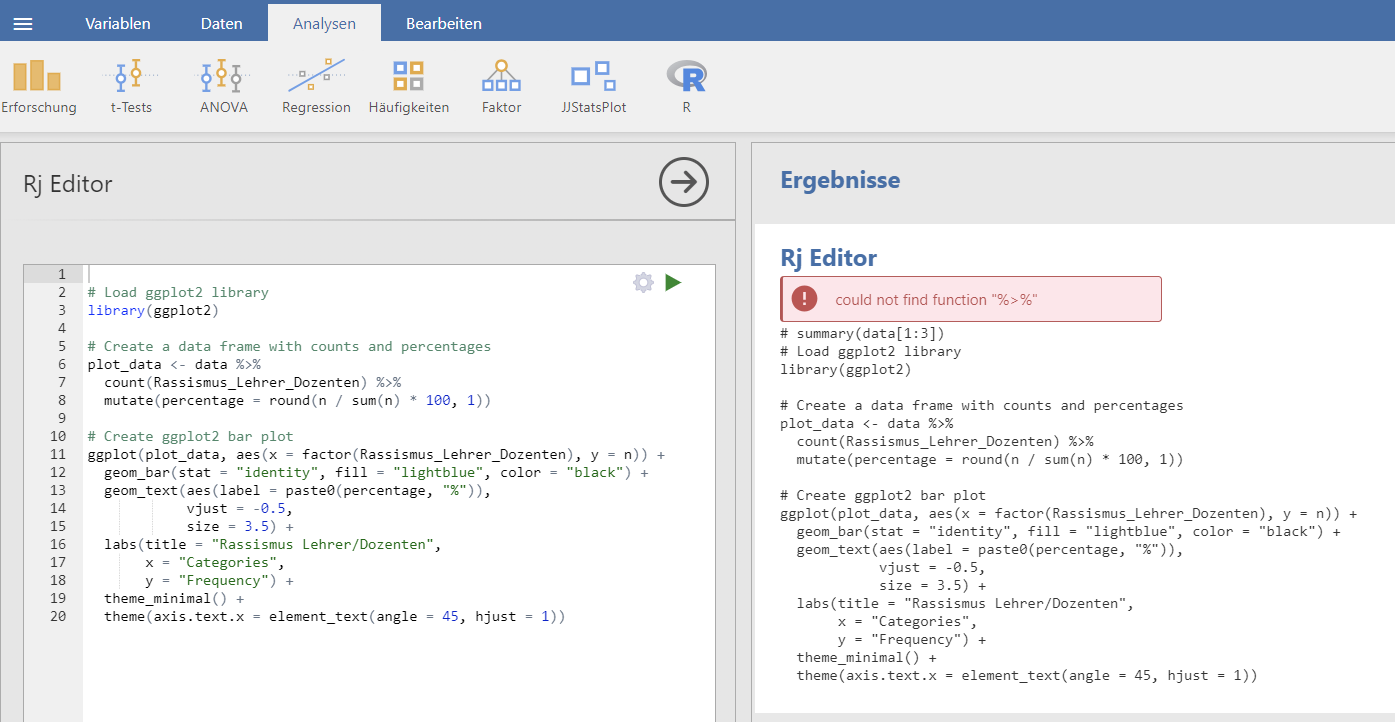Open the ANOVA analysis menu
1395x722 pixels.
tap(223, 87)
